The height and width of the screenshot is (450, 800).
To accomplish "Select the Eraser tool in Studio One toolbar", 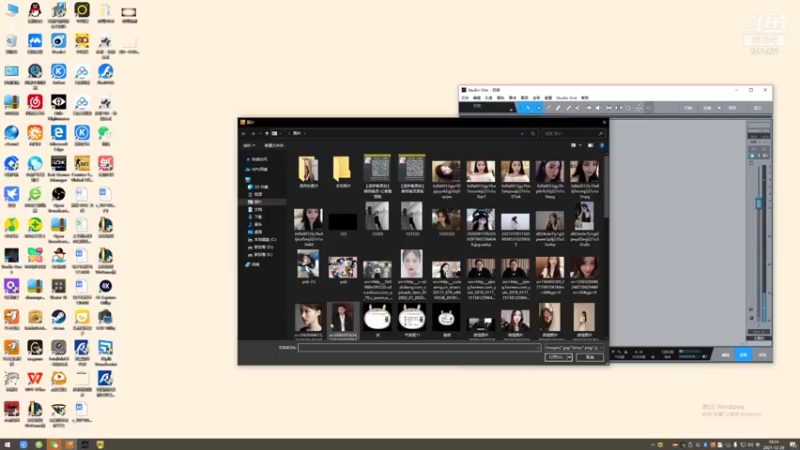I will 558,108.
